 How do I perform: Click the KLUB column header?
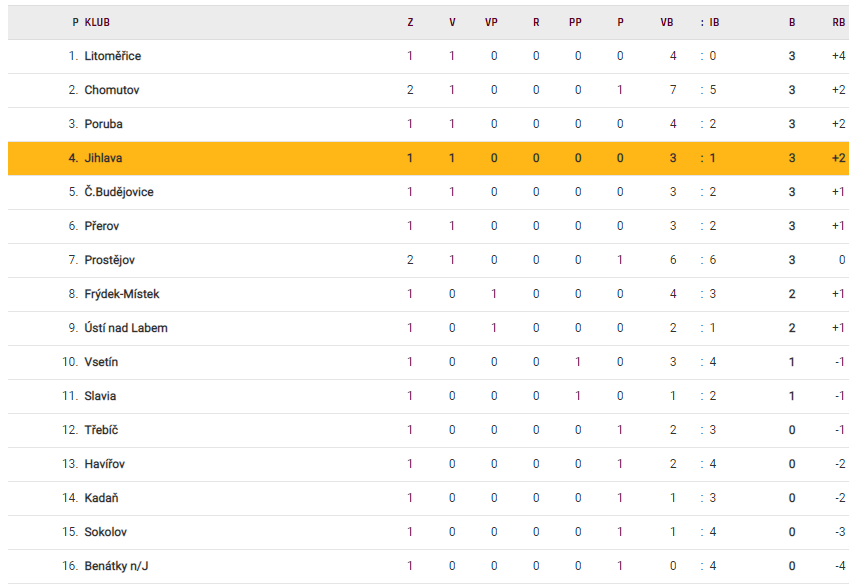click(x=97, y=22)
